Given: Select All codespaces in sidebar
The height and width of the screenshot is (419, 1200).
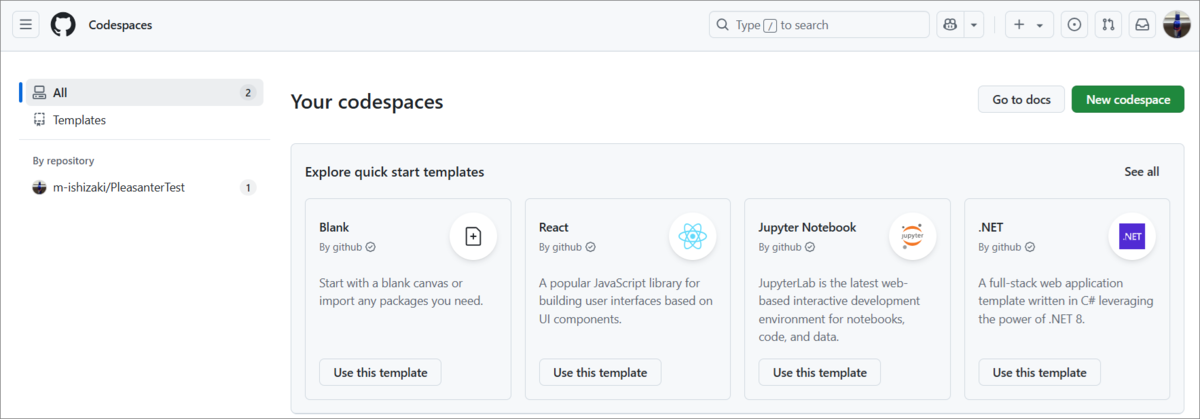Looking at the screenshot, I should [x=144, y=93].
